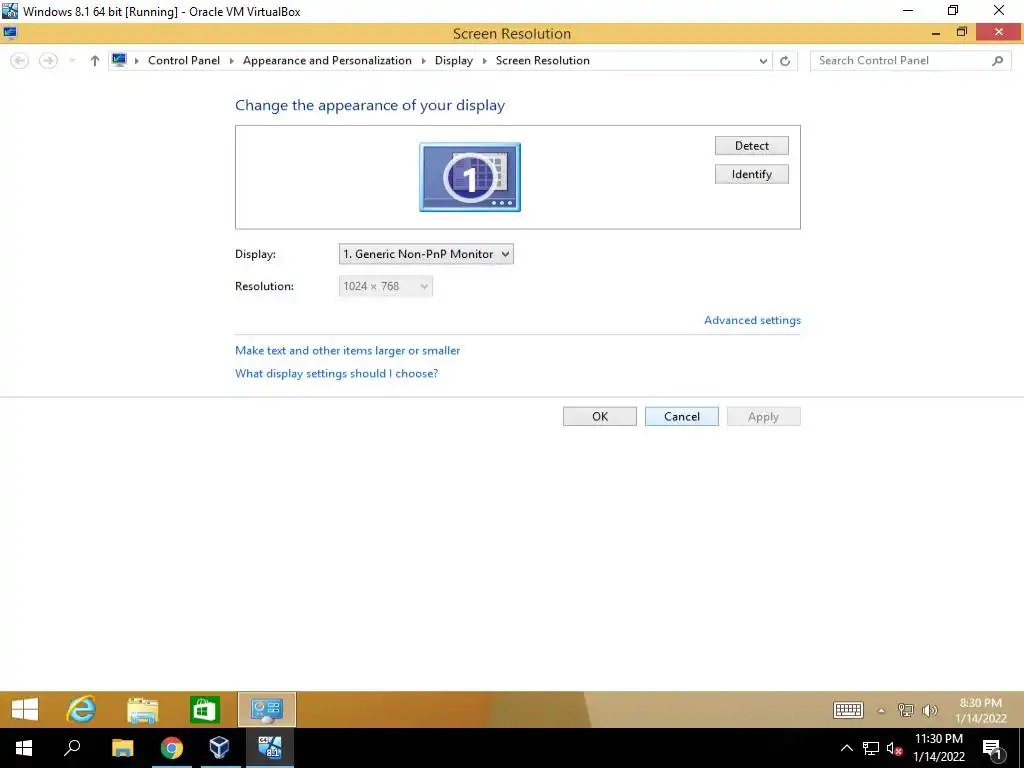The image size is (1024, 768).
Task: Click the address bar computer icon
Action: click(119, 60)
